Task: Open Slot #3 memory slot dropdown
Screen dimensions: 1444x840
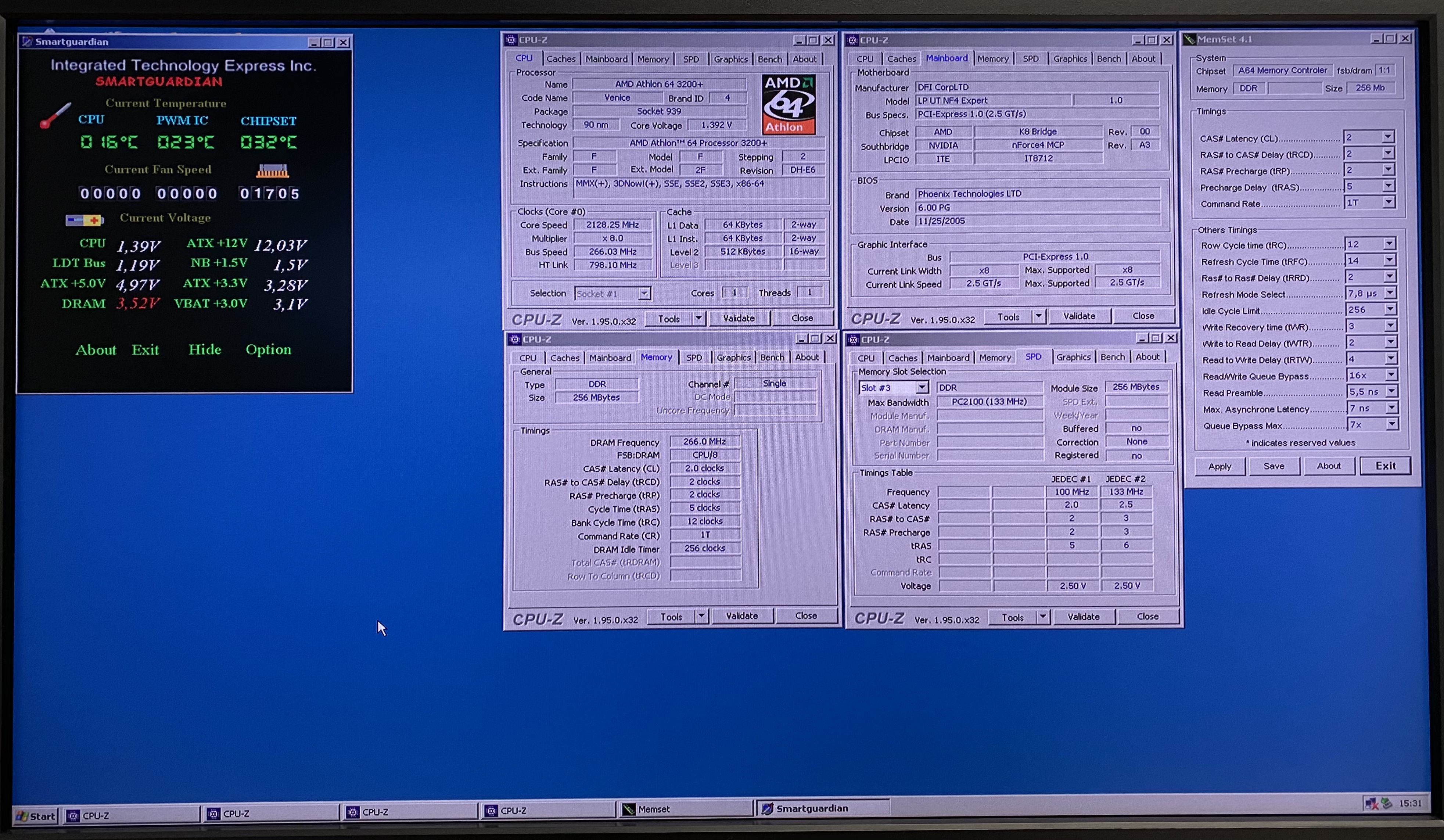Action: tap(922, 387)
